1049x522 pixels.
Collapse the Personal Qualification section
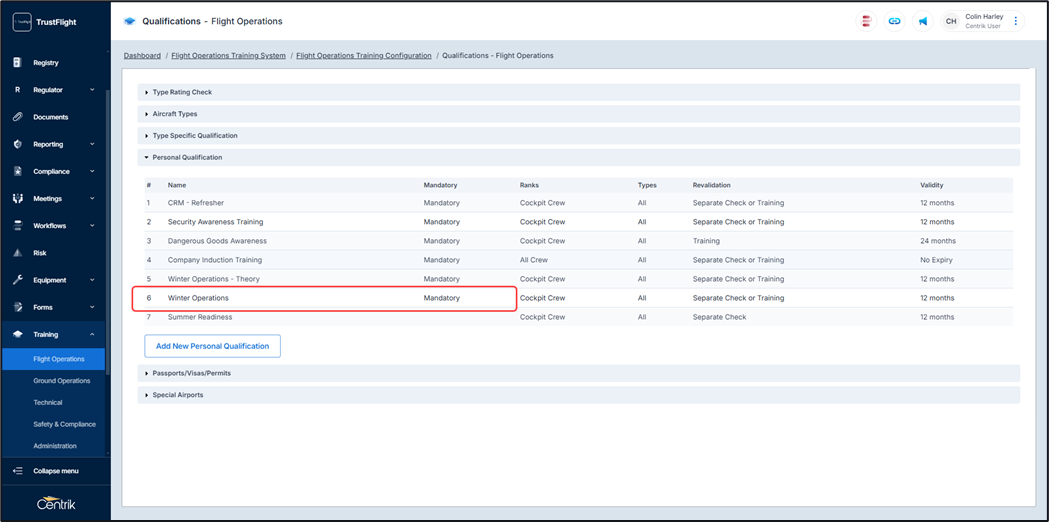click(187, 157)
